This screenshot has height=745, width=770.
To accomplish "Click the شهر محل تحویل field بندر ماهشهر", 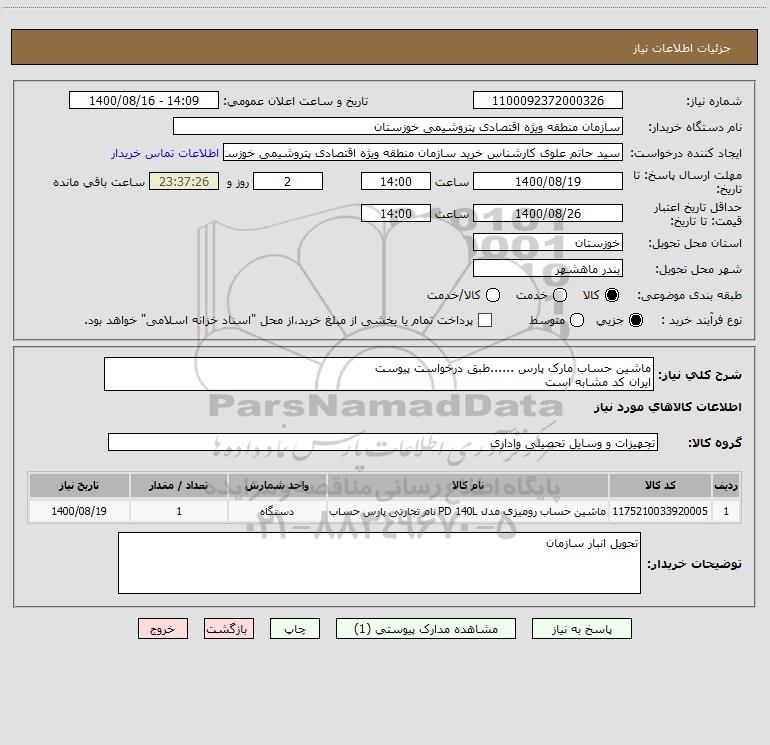I will 548,268.
